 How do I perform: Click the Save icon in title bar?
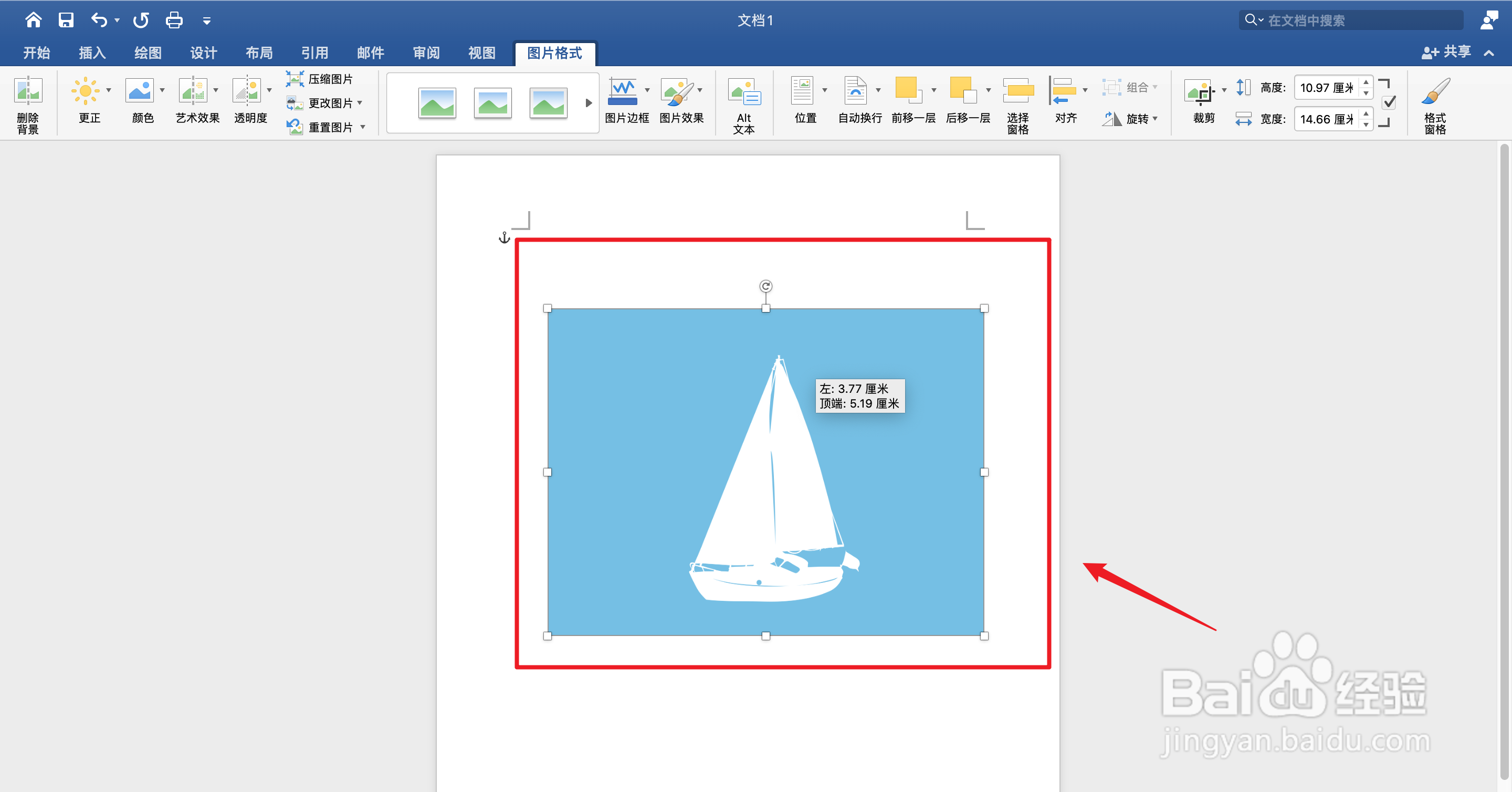click(x=66, y=20)
